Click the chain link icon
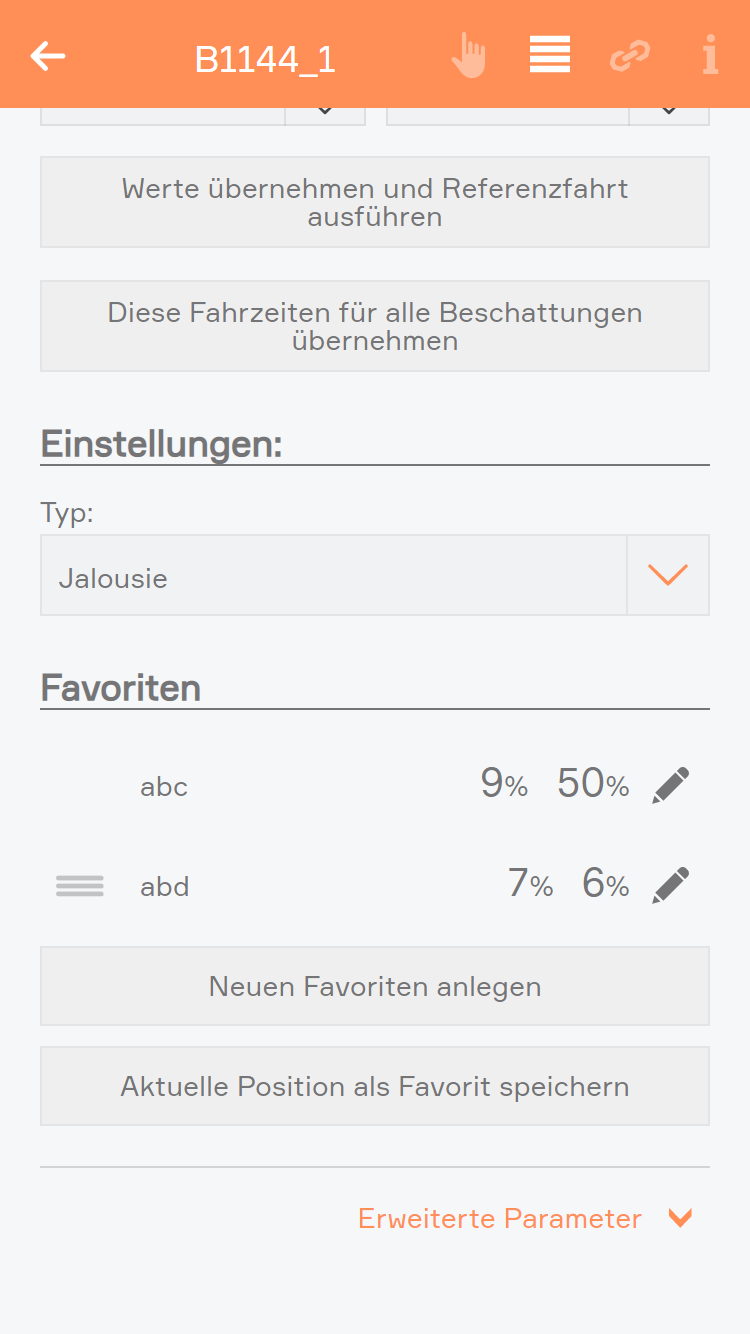Viewport: 750px width, 1334px height. [630, 56]
